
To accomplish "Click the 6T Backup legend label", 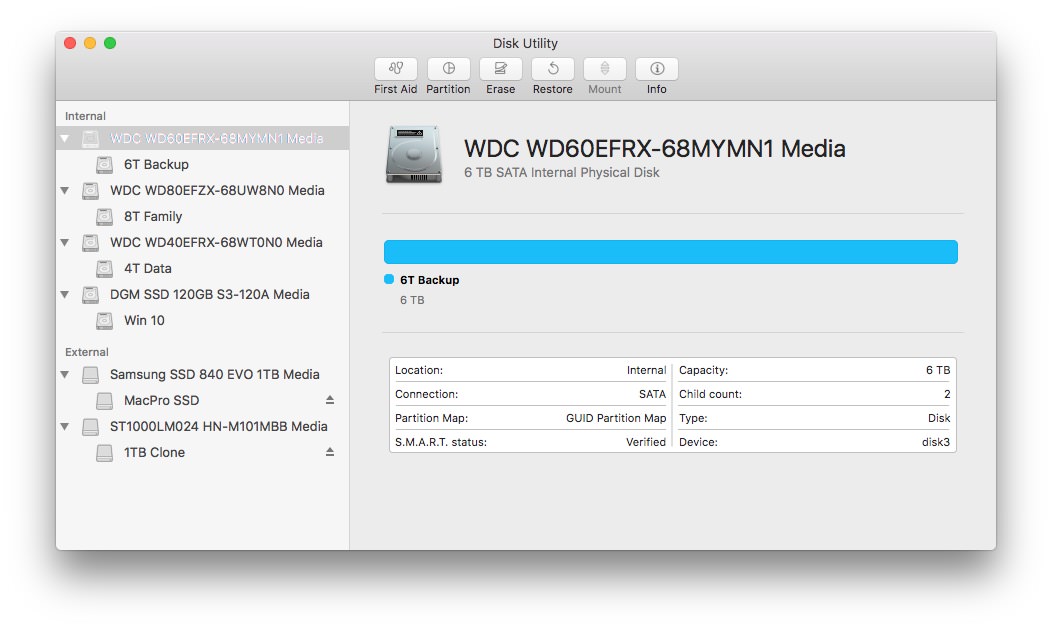I will pos(429,280).
